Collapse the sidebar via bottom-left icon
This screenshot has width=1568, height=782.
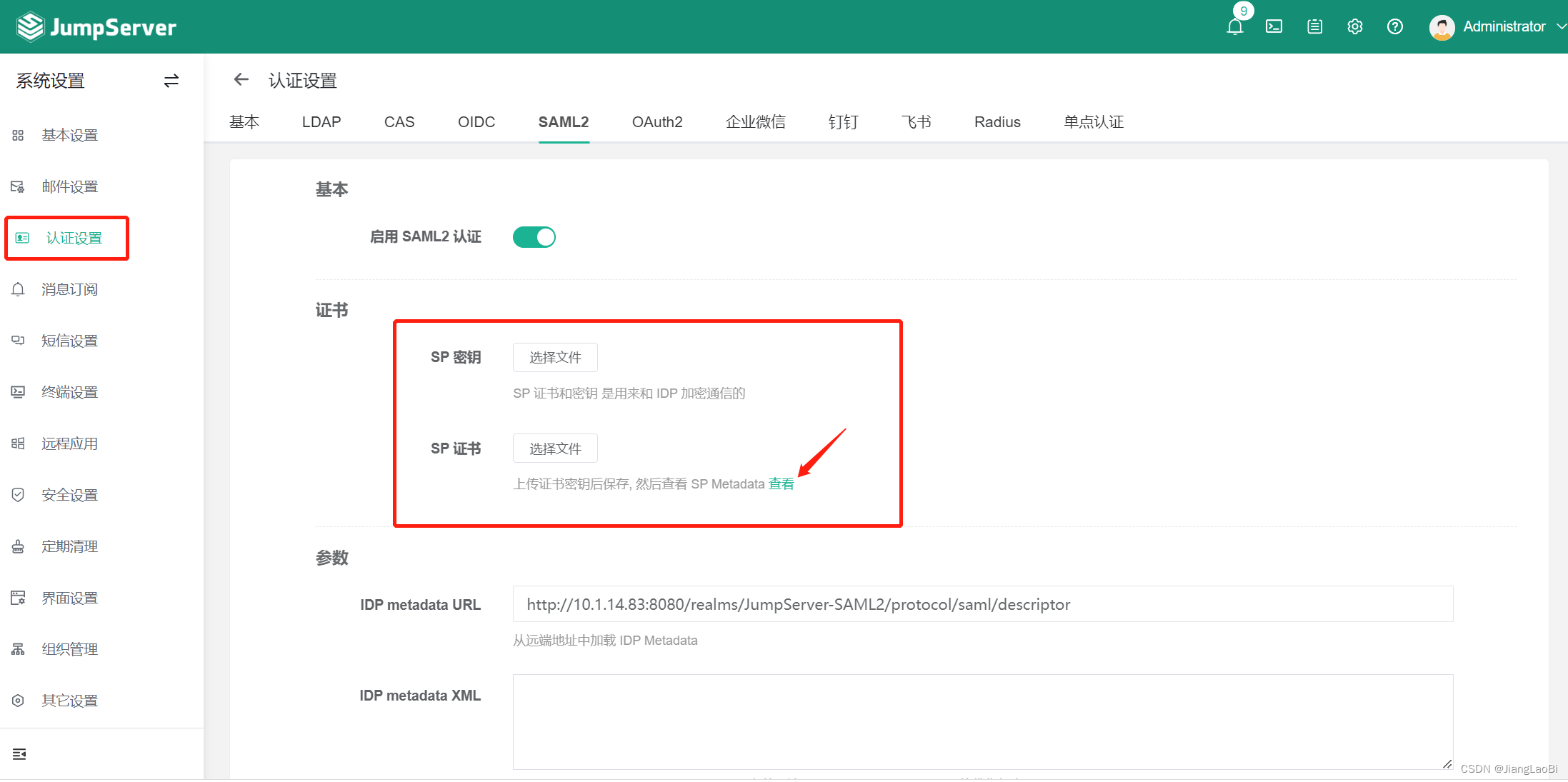pyautogui.click(x=19, y=753)
